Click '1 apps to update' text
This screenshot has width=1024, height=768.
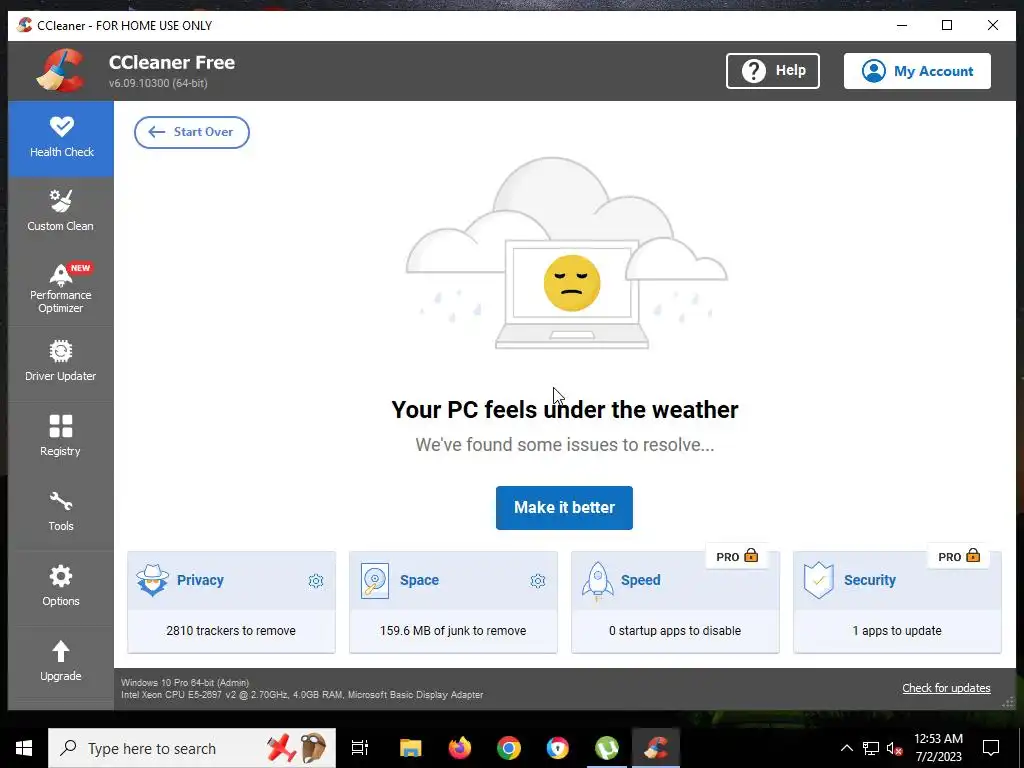(897, 631)
